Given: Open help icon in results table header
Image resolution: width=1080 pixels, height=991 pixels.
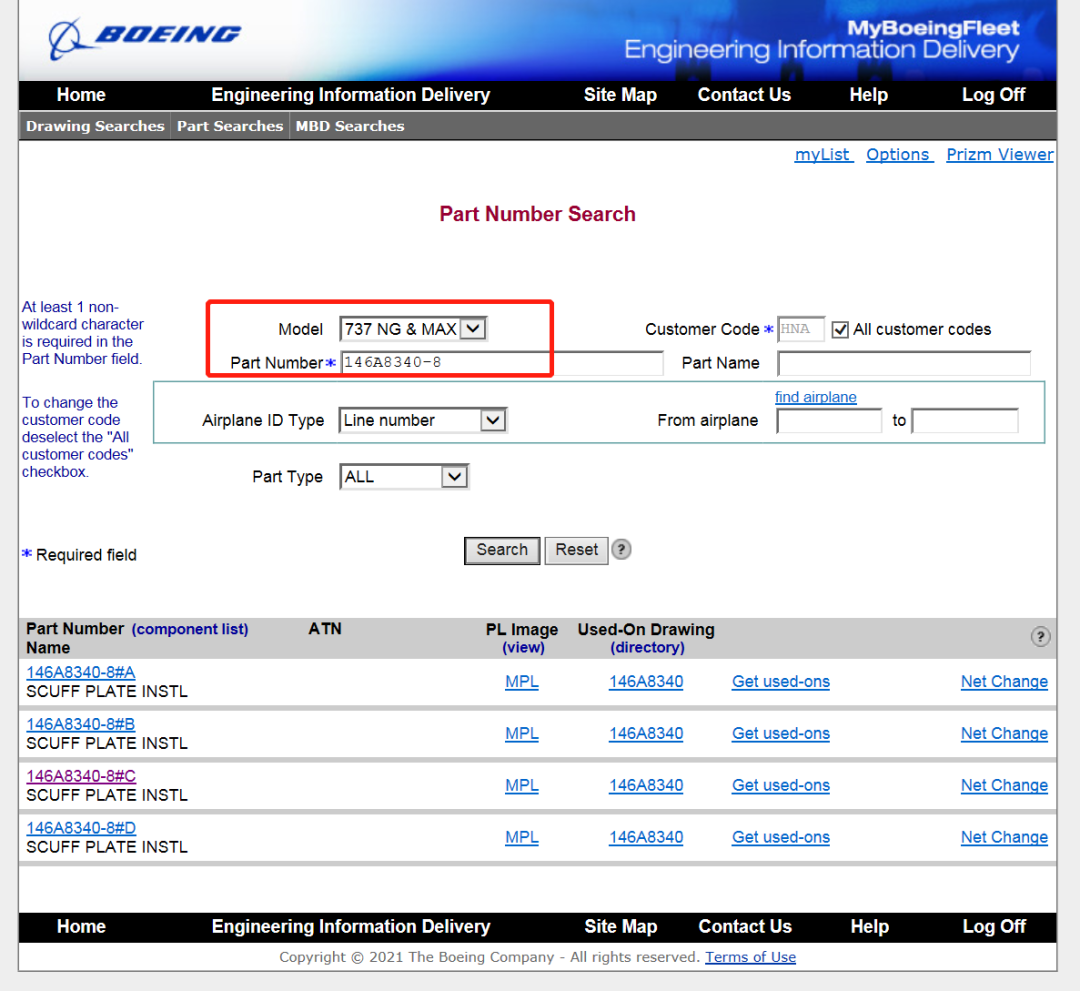Looking at the screenshot, I should coord(1040,637).
